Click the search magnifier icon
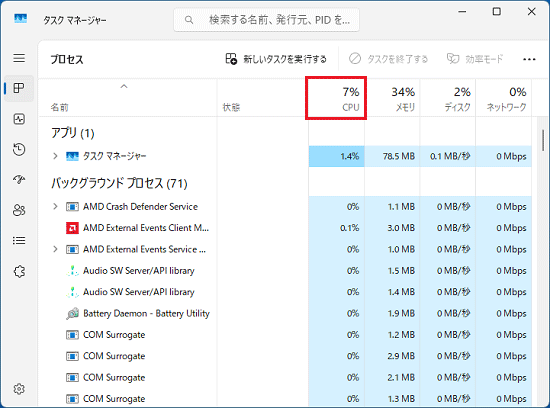This screenshot has width=550, height=408. pyautogui.click(x=189, y=20)
